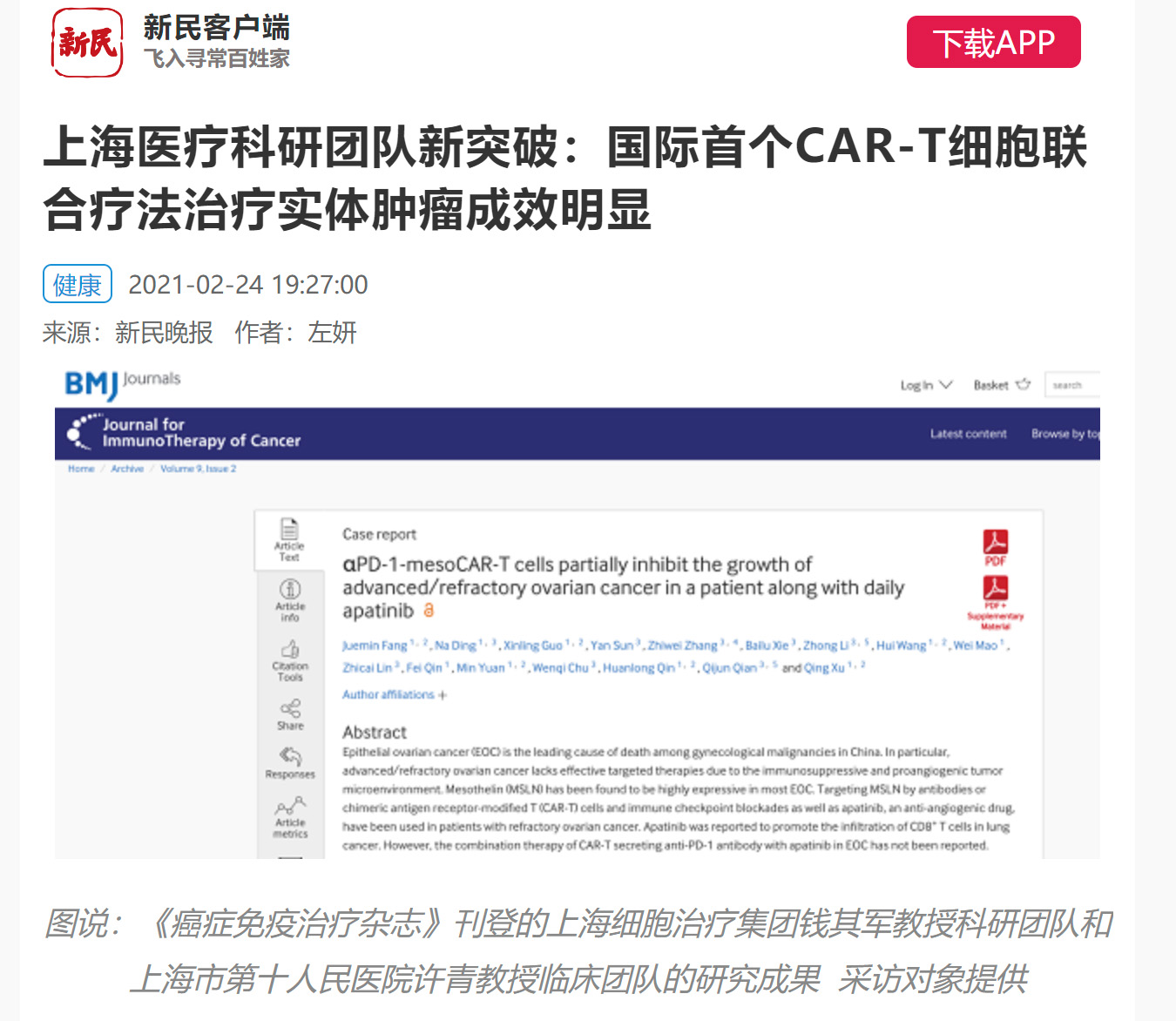Image resolution: width=1176 pixels, height=1021 pixels.
Task: Open the Basket link
Action: [1002, 385]
